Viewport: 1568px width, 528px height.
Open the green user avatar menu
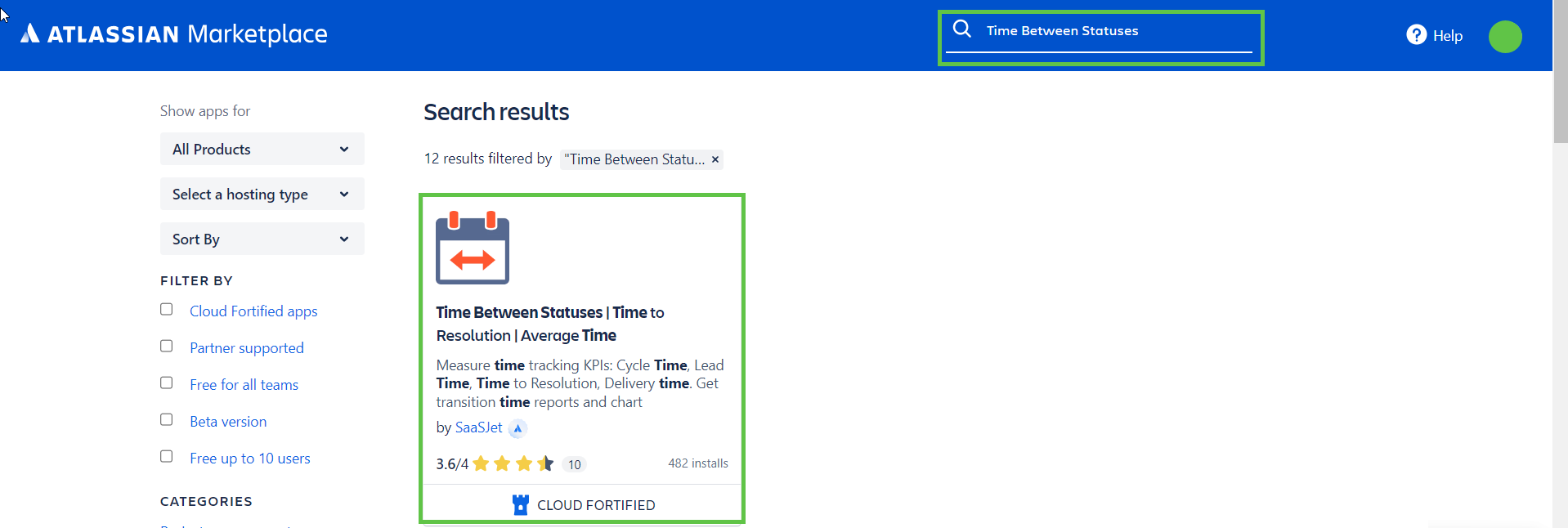pyautogui.click(x=1504, y=37)
